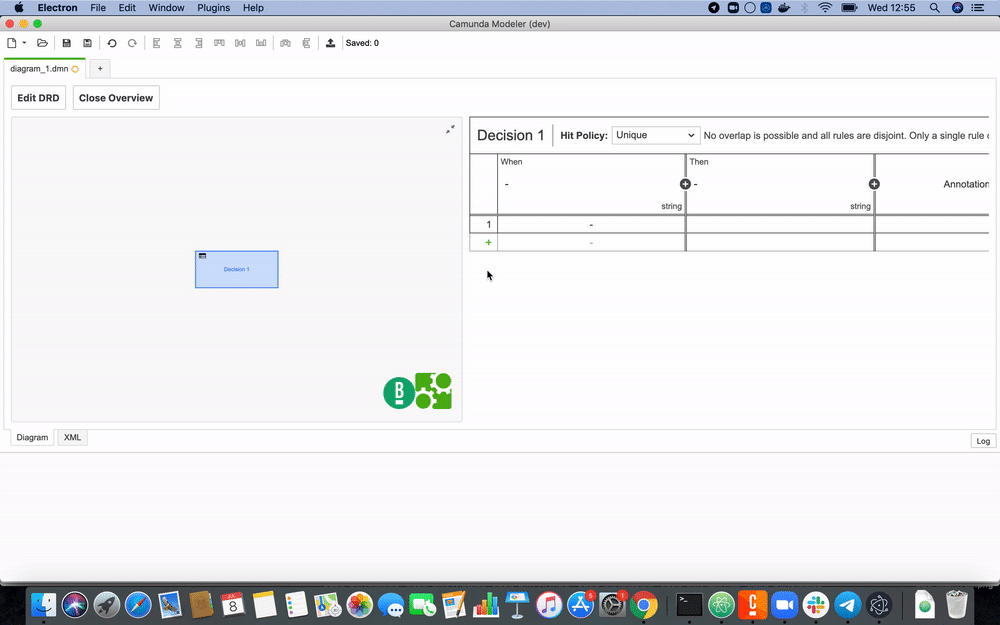Open Slack from the Dock
This screenshot has height=625, width=1000.
click(816, 605)
